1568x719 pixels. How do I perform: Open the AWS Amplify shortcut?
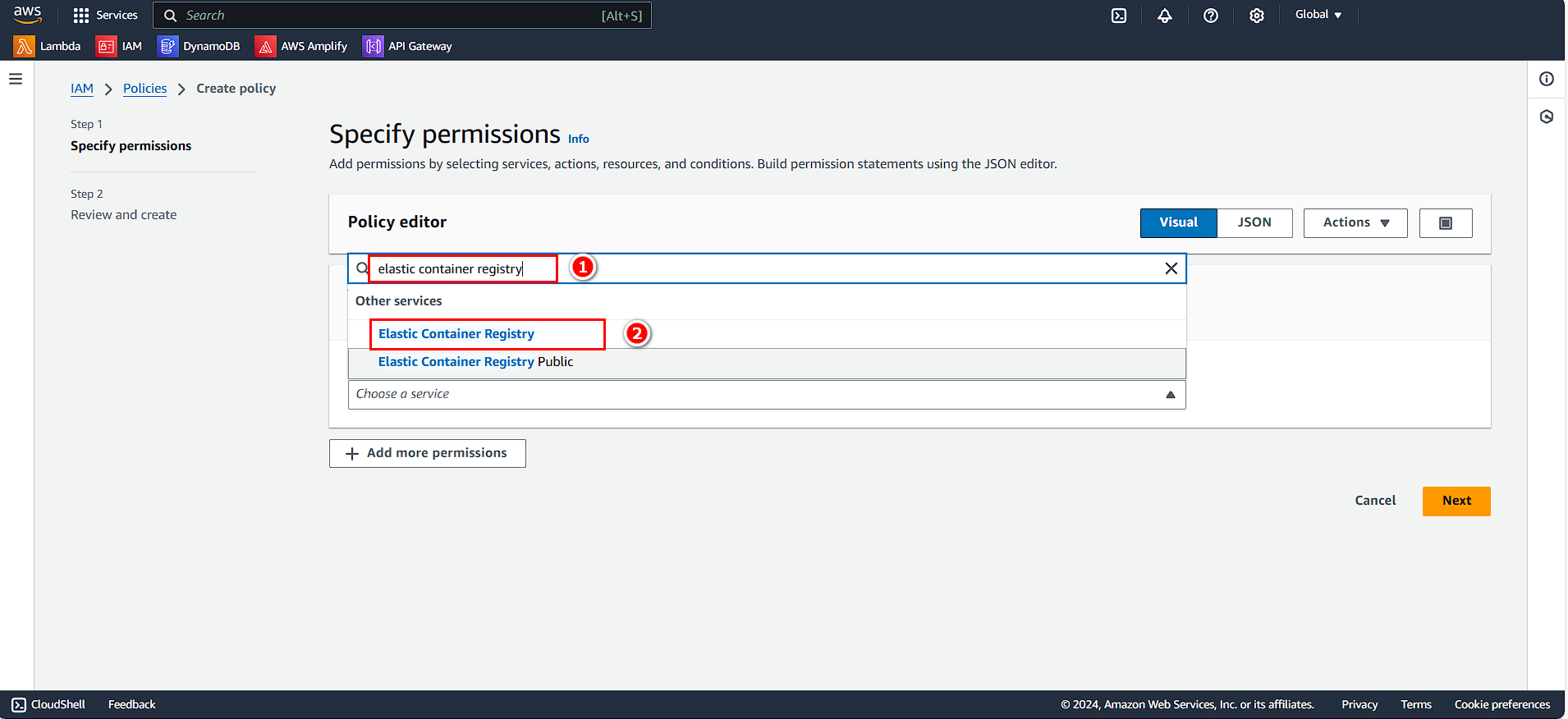pyautogui.click(x=300, y=46)
